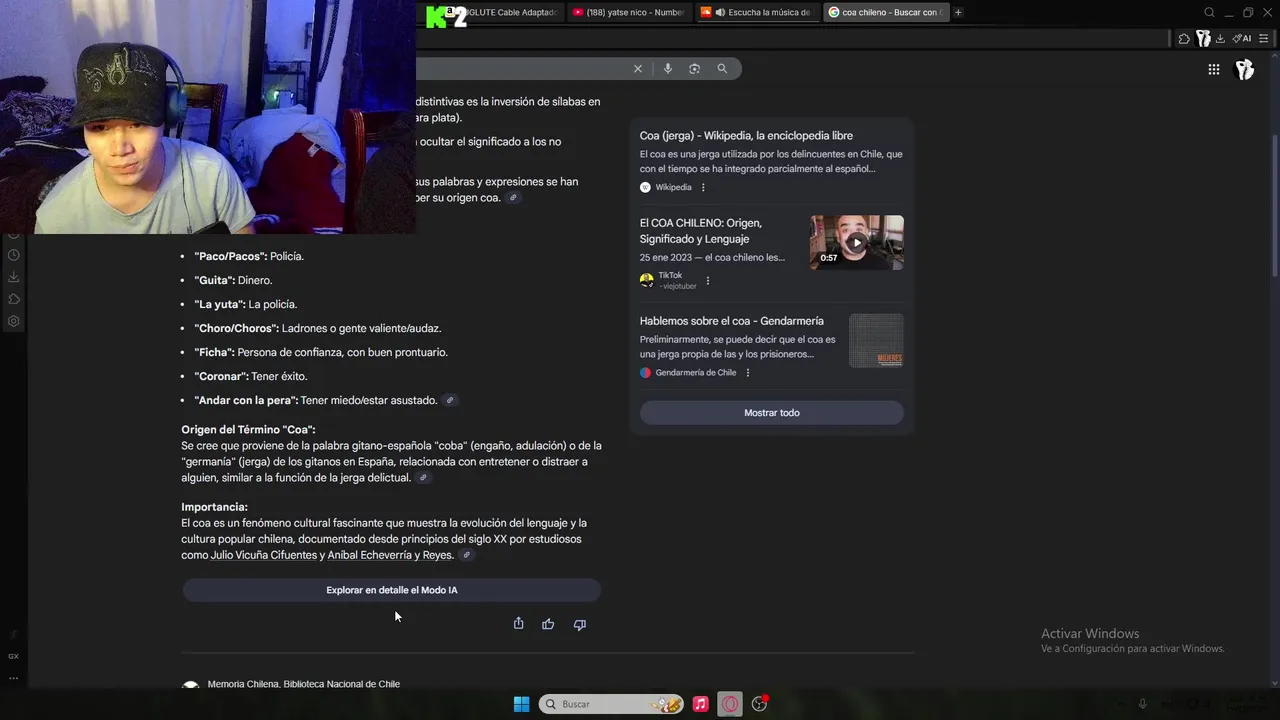Open source link after 'Andar con la pera'
1280x720 pixels.
coord(450,400)
